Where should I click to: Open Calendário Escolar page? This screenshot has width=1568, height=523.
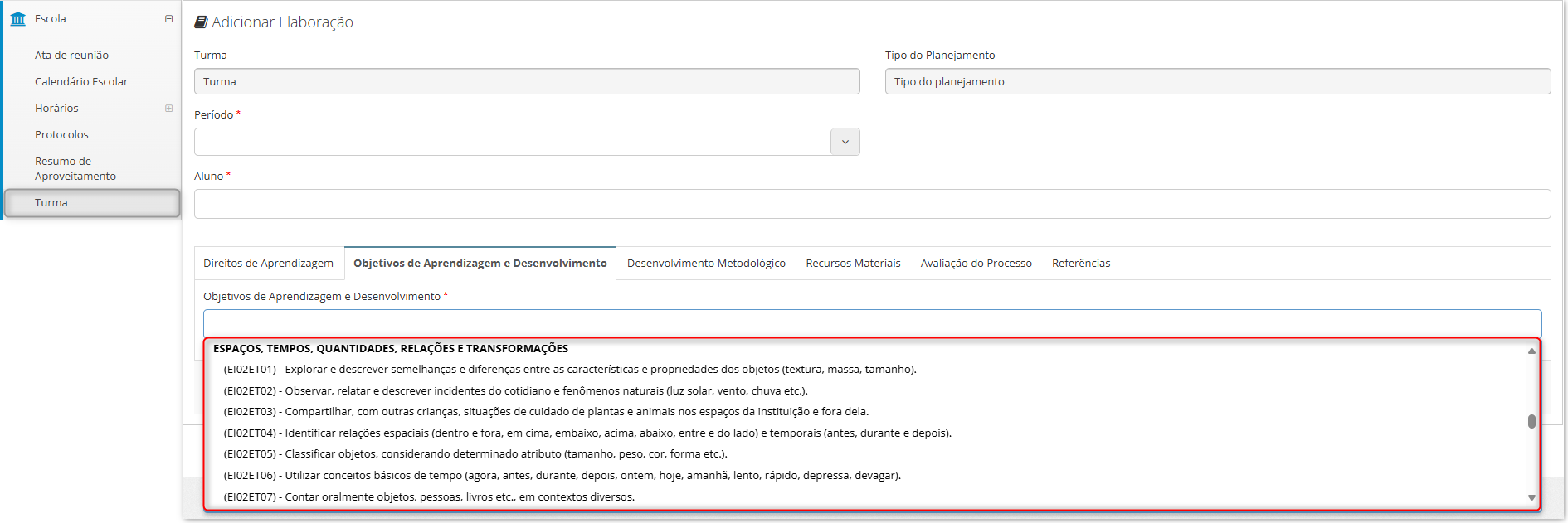pyautogui.click(x=81, y=82)
